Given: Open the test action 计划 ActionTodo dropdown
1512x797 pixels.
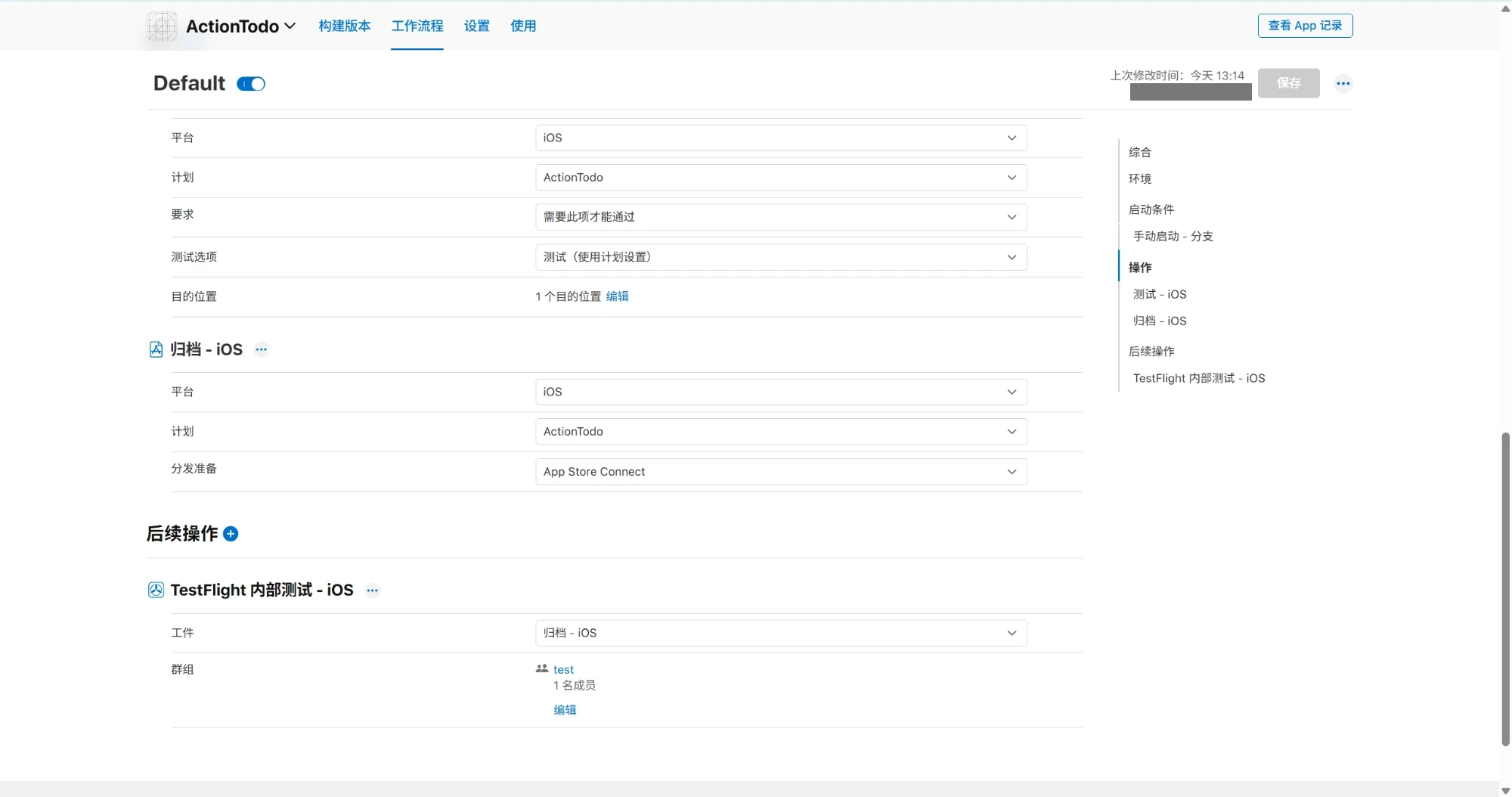Looking at the screenshot, I should [x=781, y=178].
